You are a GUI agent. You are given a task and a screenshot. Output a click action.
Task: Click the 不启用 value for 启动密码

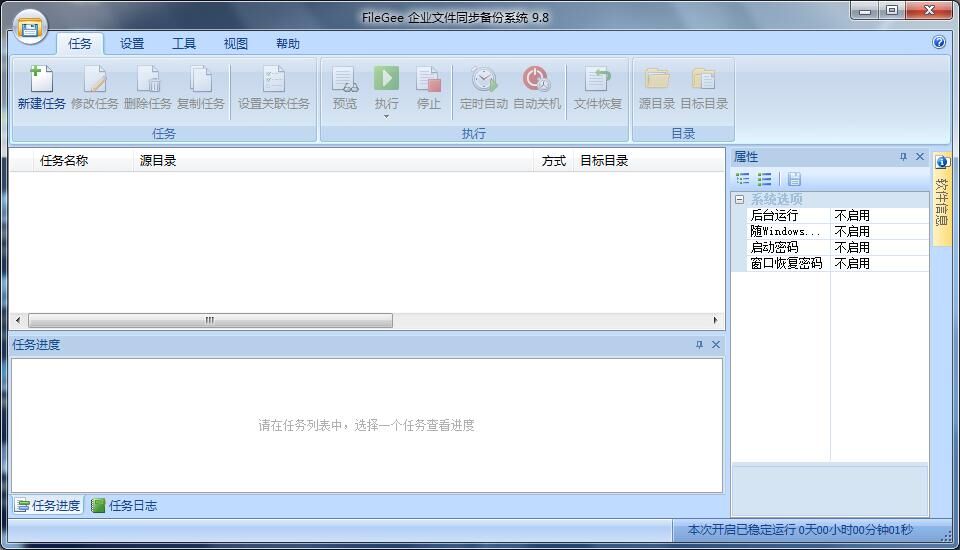(x=852, y=247)
